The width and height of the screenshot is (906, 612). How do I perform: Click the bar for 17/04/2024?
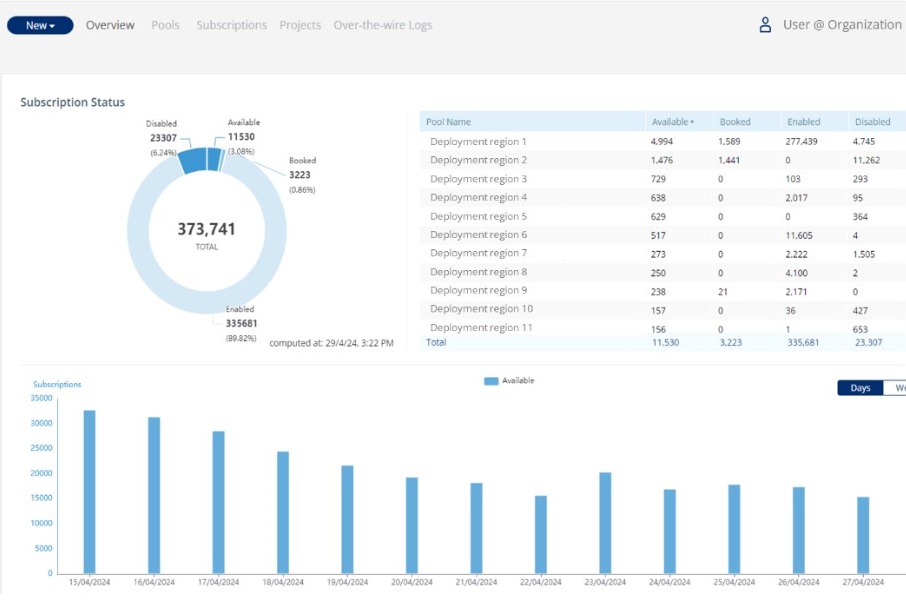[218, 502]
